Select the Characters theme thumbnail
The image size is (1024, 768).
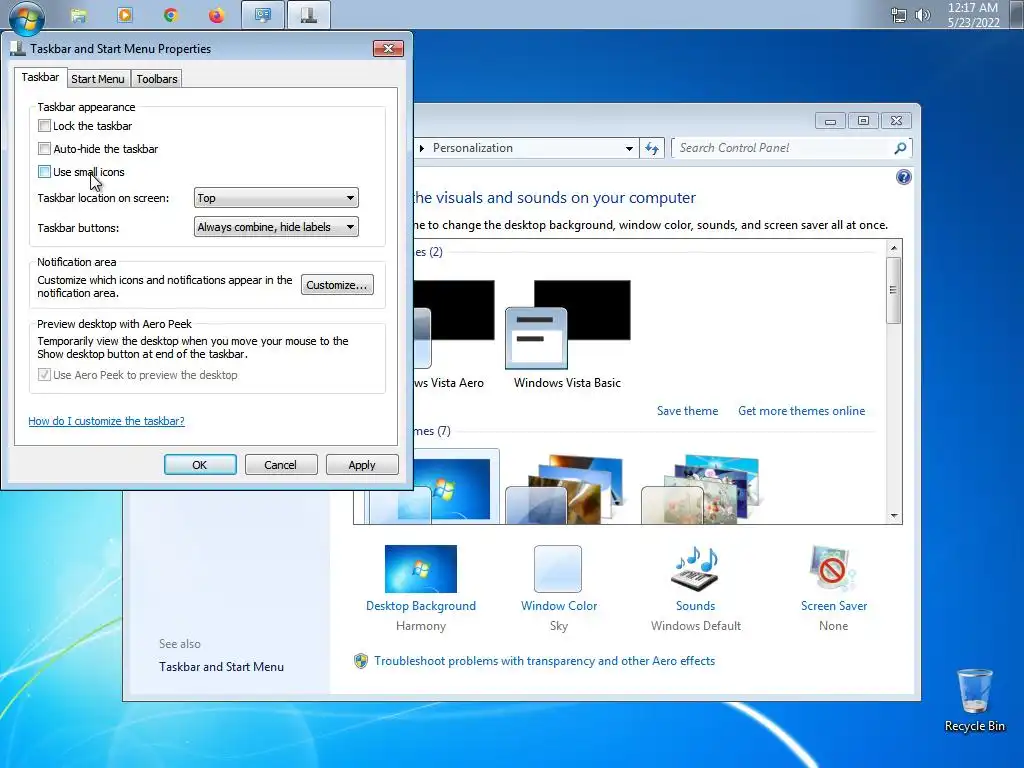pyautogui.click(x=701, y=490)
